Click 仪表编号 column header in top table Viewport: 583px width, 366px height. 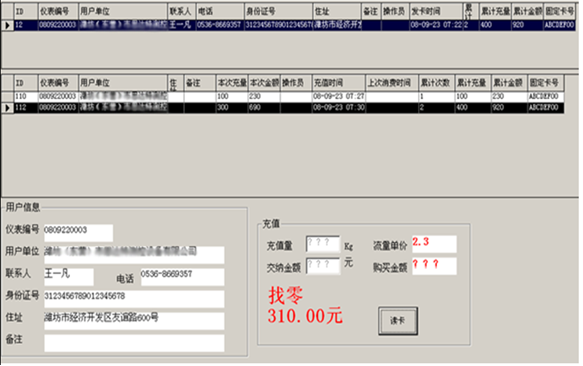[58, 12]
